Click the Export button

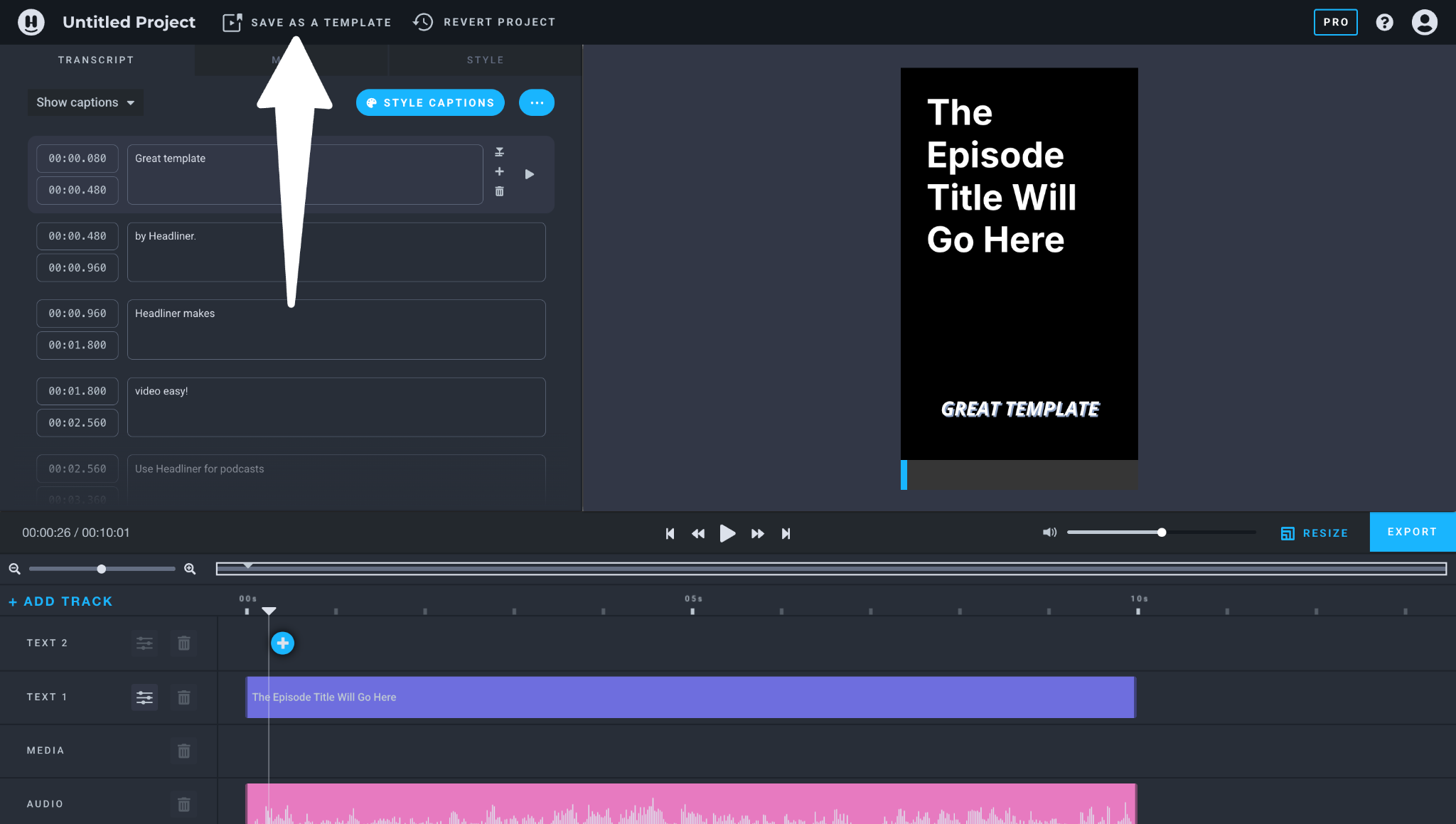[1412, 532]
